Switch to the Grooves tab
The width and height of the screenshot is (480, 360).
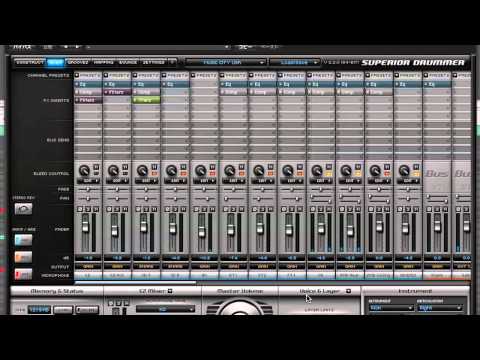[x=78, y=62]
